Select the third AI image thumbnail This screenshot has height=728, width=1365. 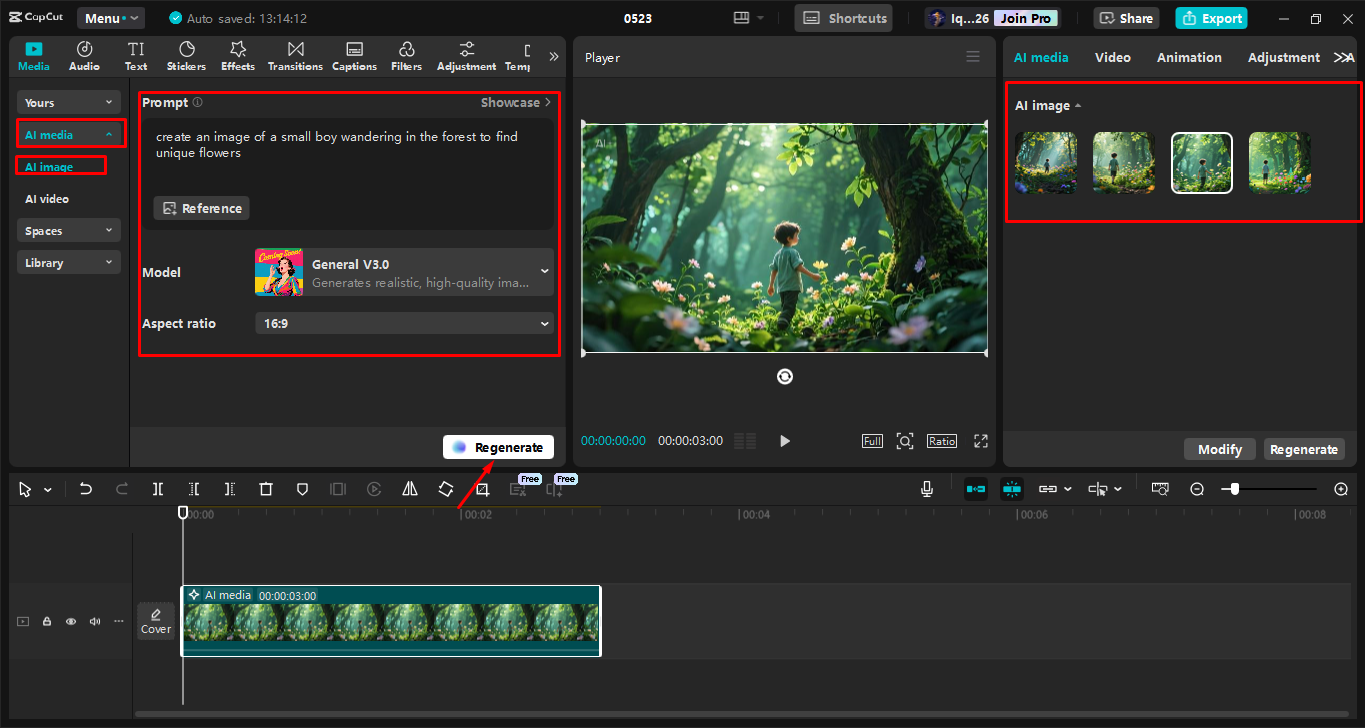[x=1201, y=162]
